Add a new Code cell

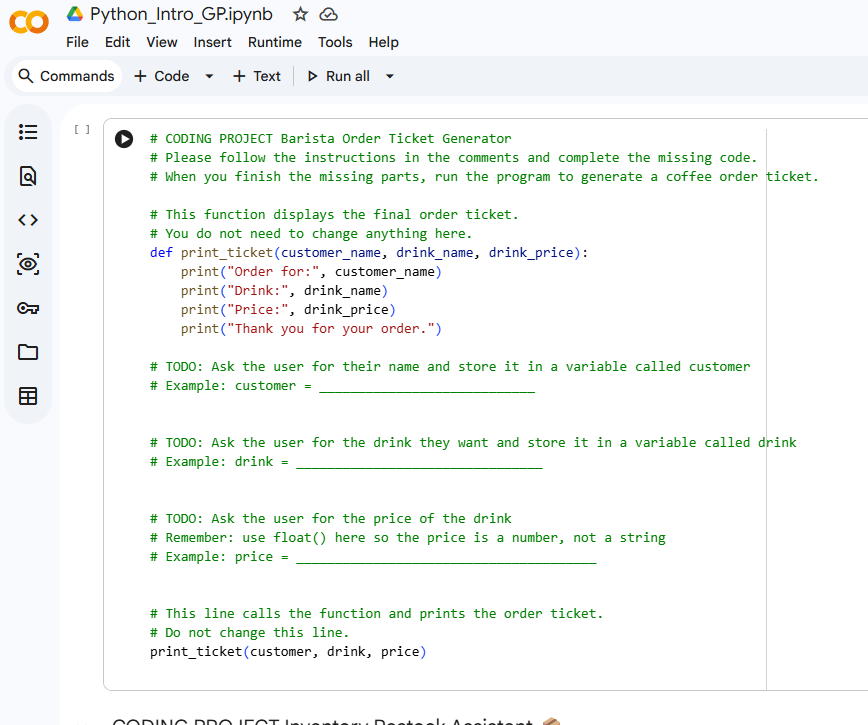(x=162, y=76)
